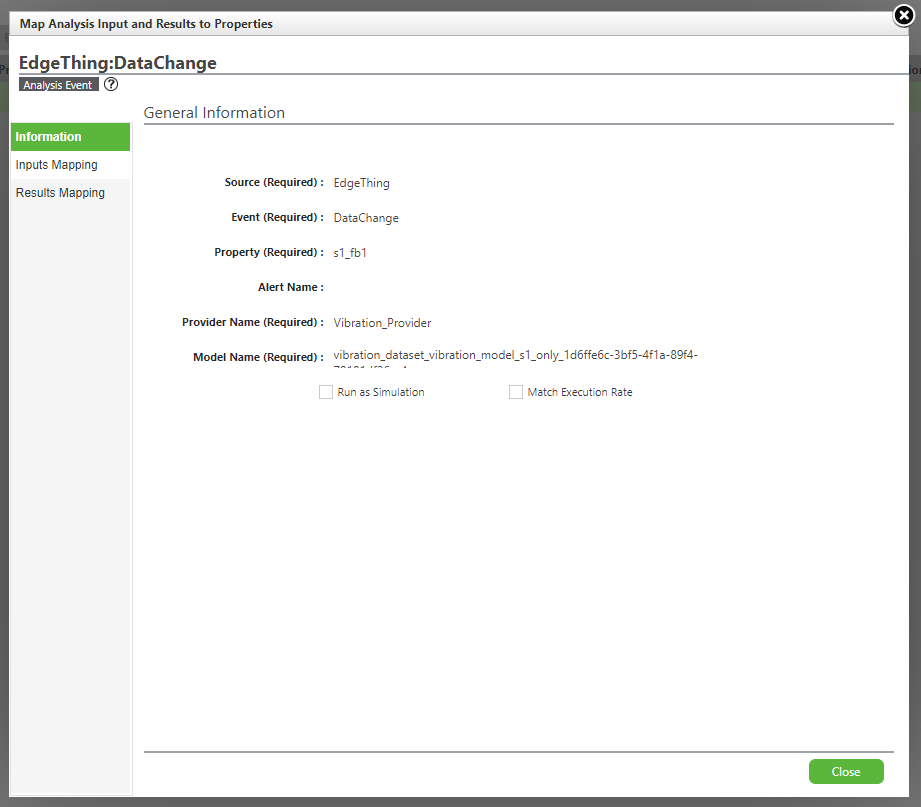Click the green Close button
Image resolution: width=921 pixels, height=807 pixels.
pyautogui.click(x=846, y=771)
